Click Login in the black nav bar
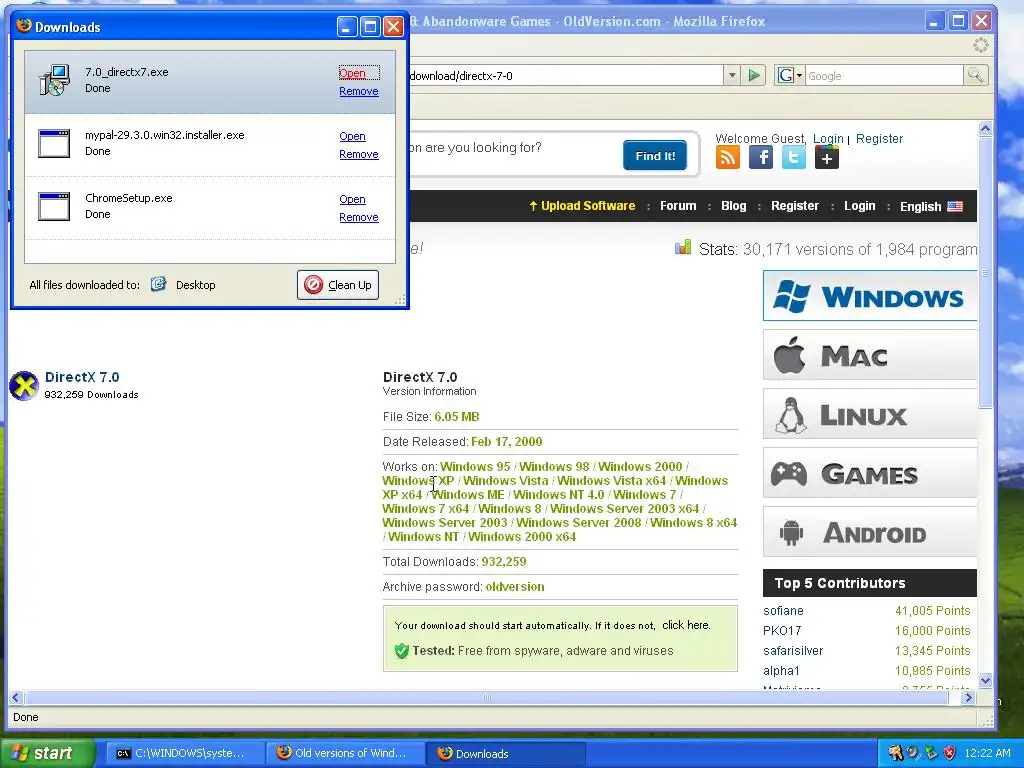Screen dimensions: 1024x768 pos(859,206)
